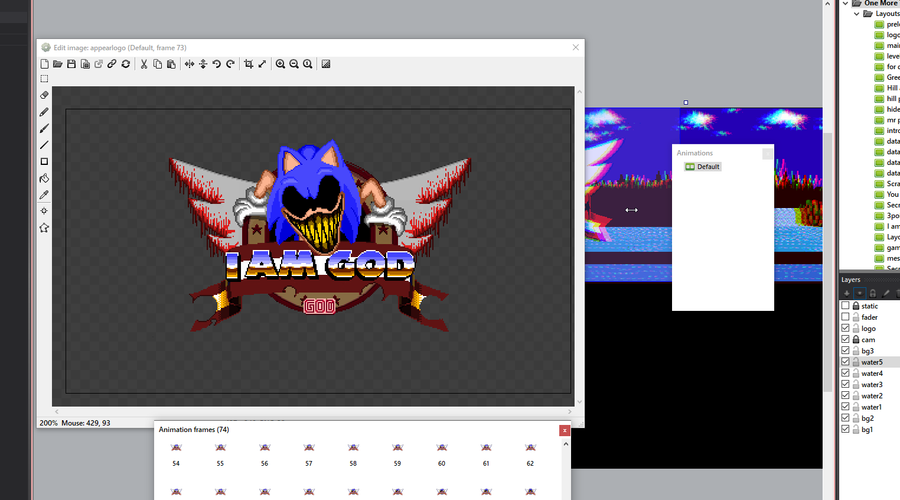Viewport: 900px width, 500px height.
Task: Select animation frame 54 thumbnail
Action: tap(176, 448)
